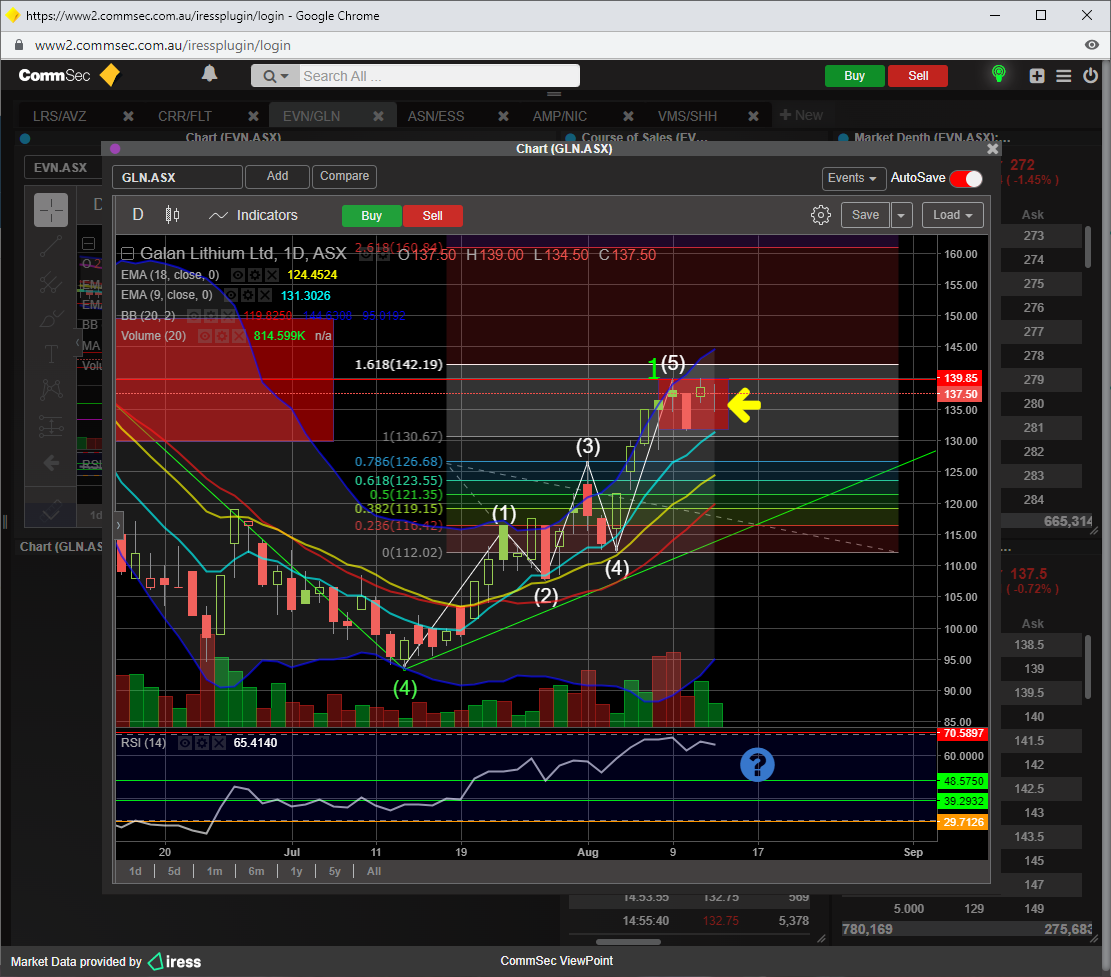Hide the Volume (20) indicator
This screenshot has width=1111, height=977.
[x=205, y=335]
